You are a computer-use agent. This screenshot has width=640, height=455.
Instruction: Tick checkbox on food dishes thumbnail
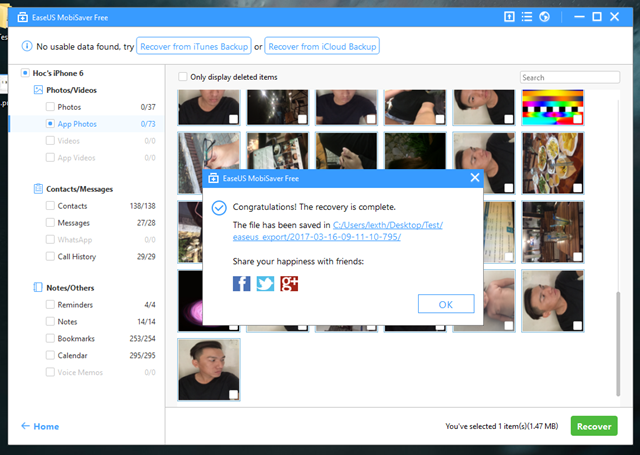click(x=577, y=188)
